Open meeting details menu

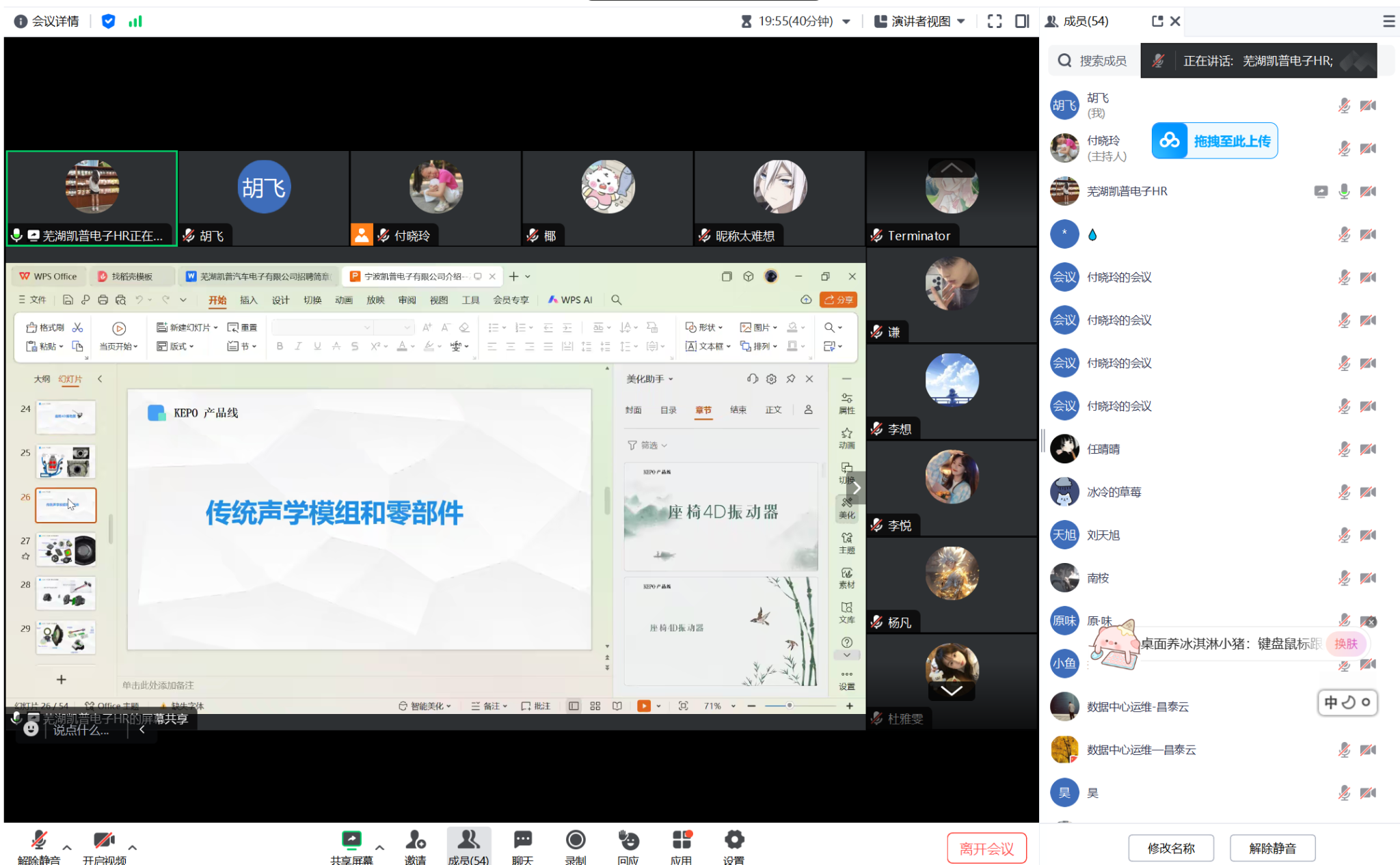[x=46, y=21]
